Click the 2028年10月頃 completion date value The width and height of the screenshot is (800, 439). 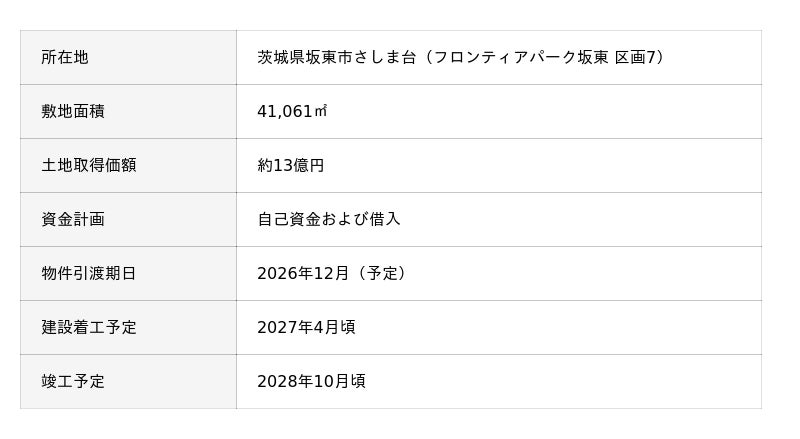(x=311, y=382)
